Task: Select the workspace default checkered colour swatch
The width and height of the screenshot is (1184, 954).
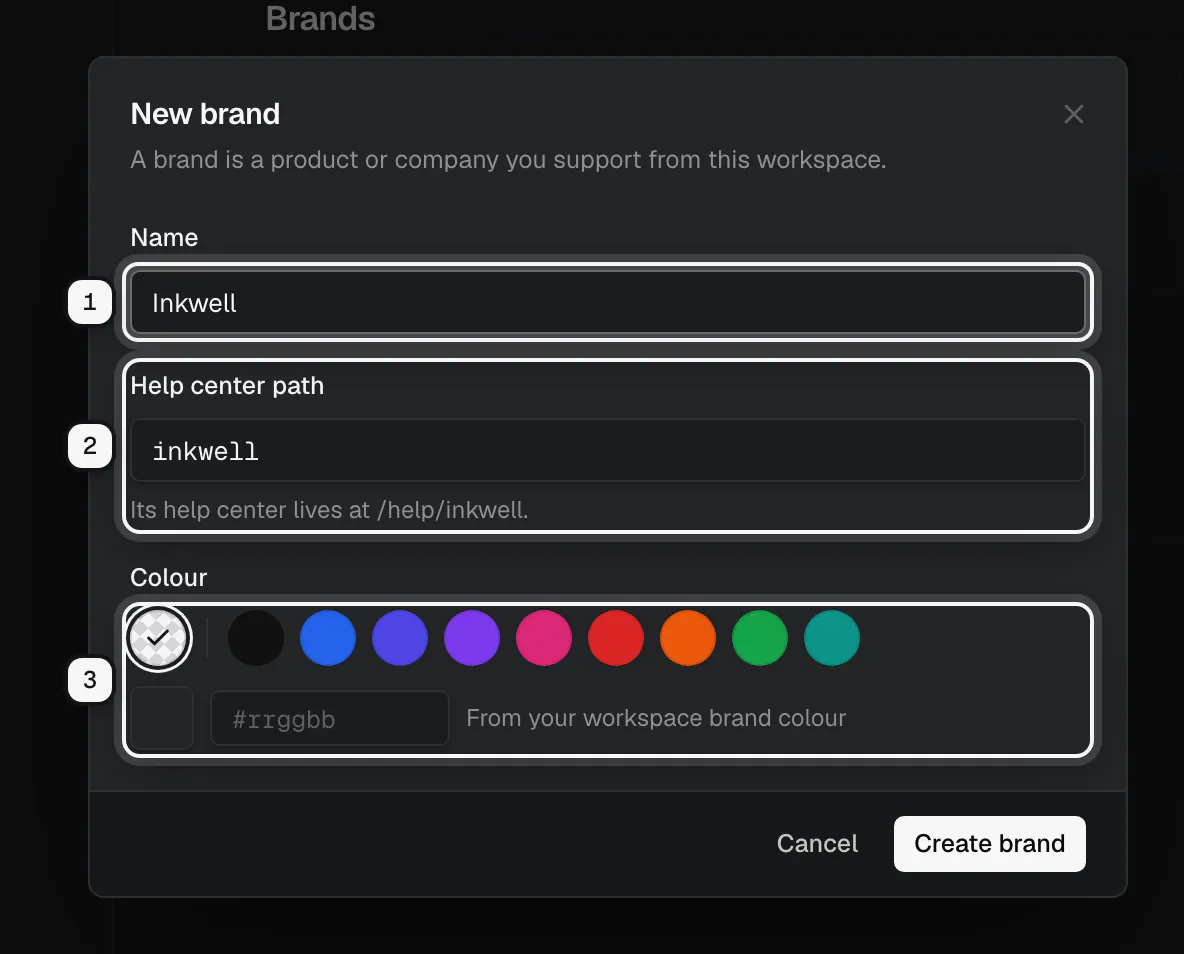Action: point(158,638)
